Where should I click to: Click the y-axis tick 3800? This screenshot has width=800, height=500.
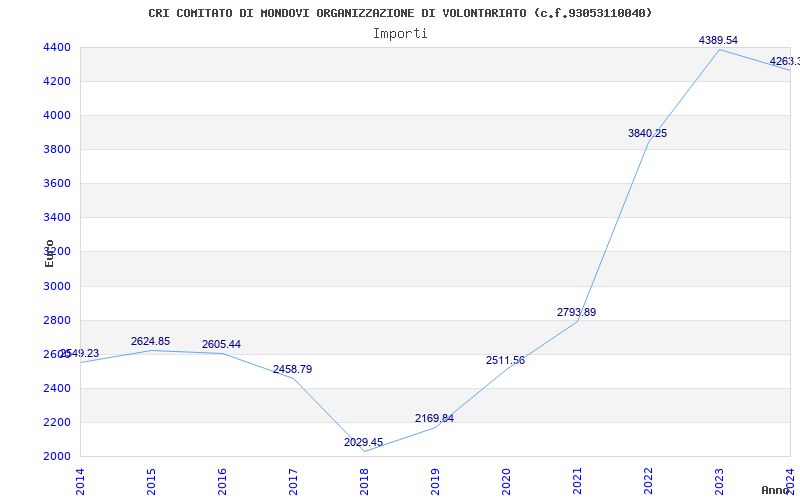(57, 149)
